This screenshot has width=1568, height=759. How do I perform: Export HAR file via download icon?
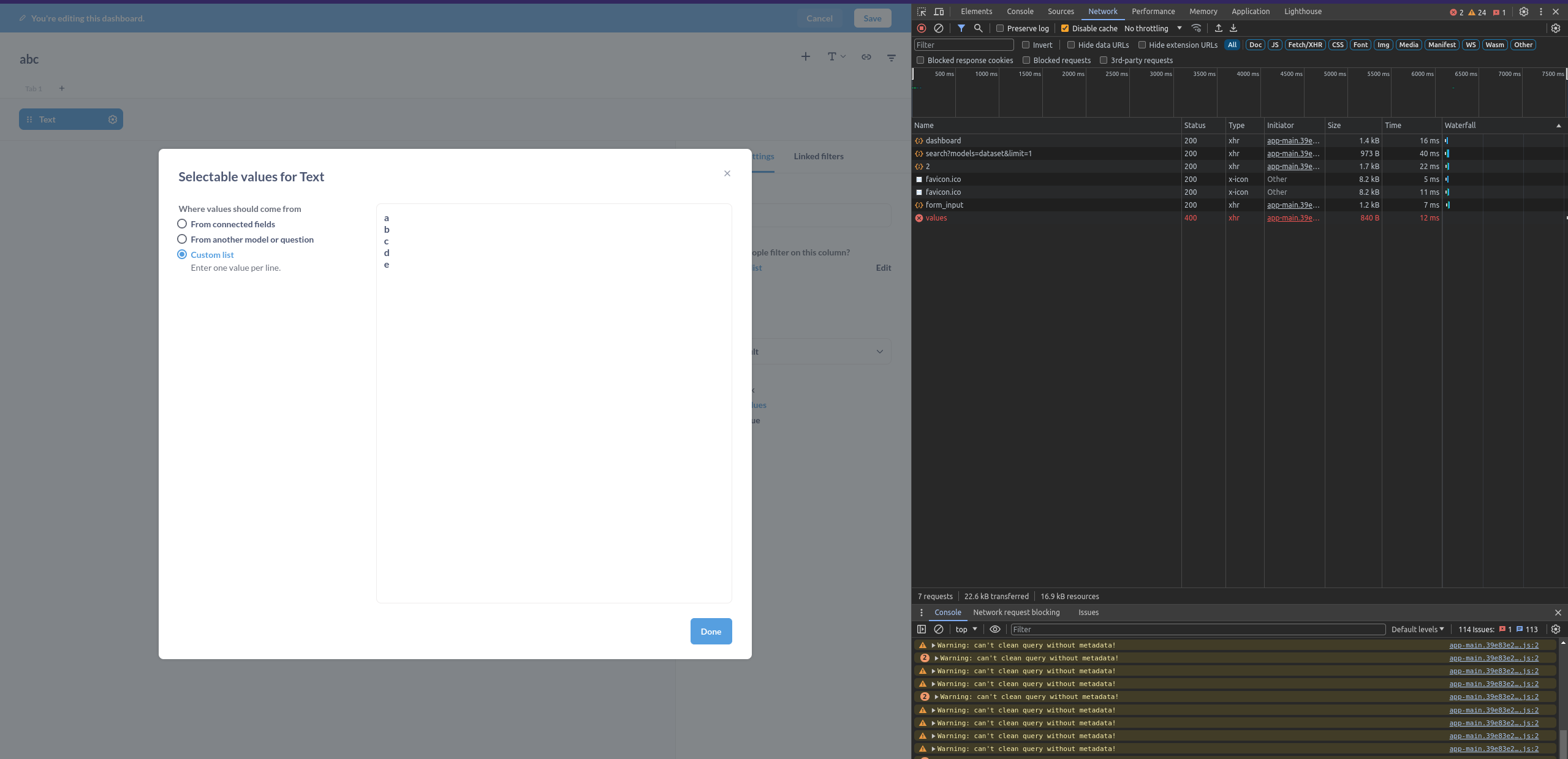point(1233,28)
